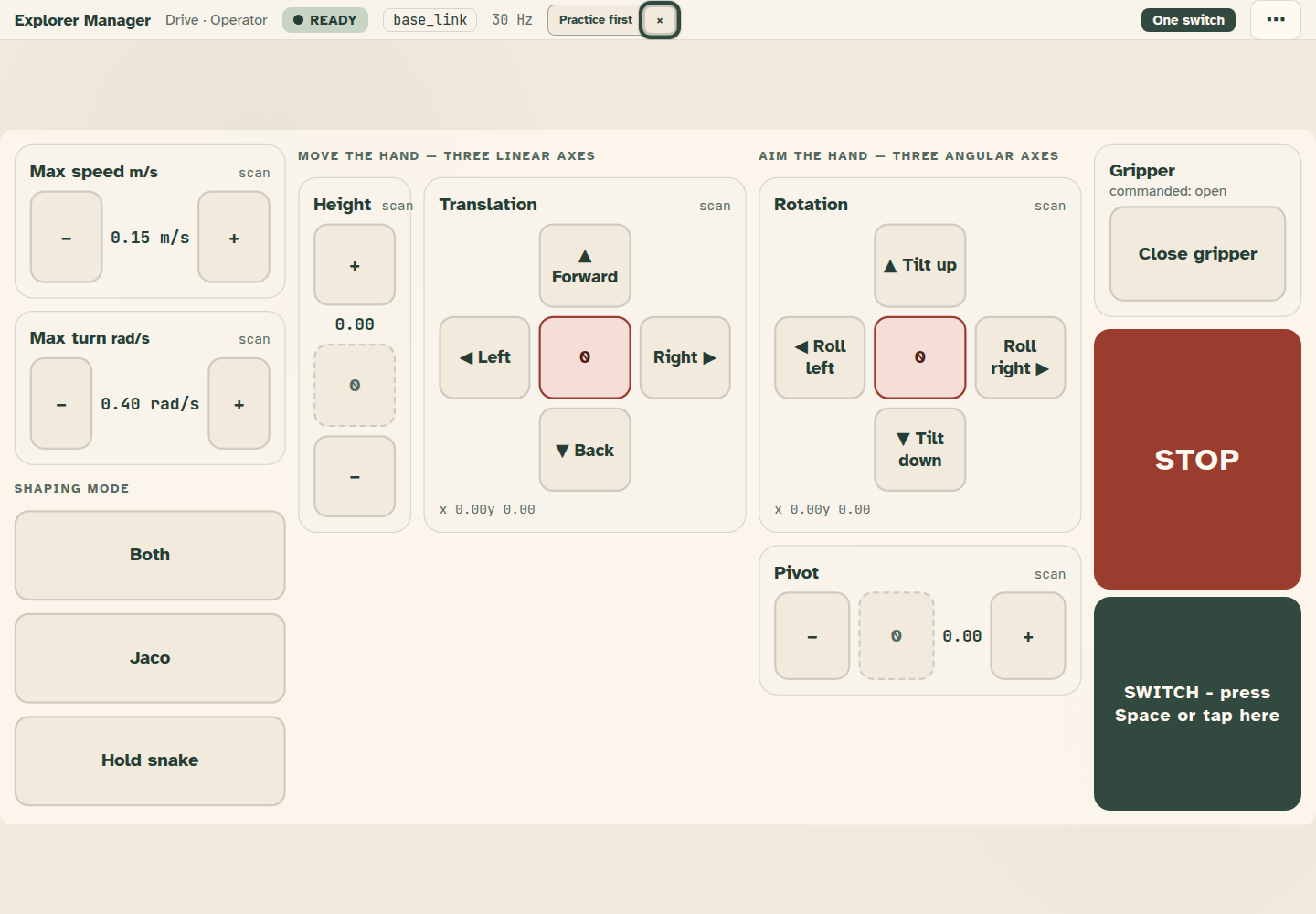Click scan link in Translation card
The width and height of the screenshot is (1316, 914).
(715, 206)
